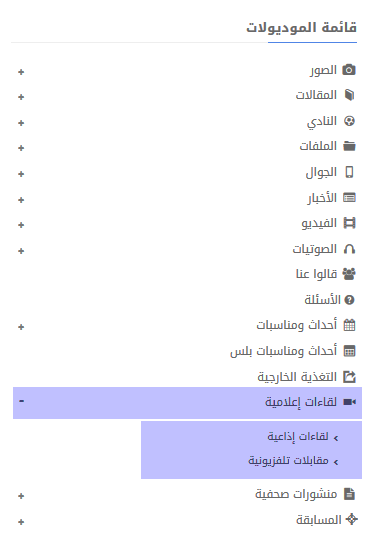The height and width of the screenshot is (533, 372).
Task: Click the group icon next to قالوا عنا
Action: pos(349,274)
